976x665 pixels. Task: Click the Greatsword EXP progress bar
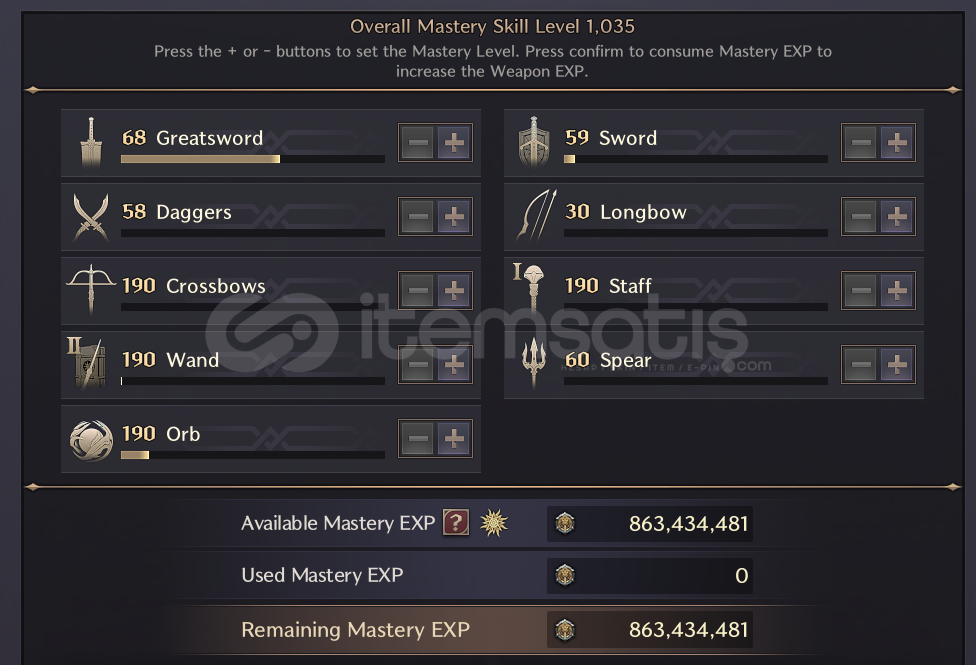(252, 159)
